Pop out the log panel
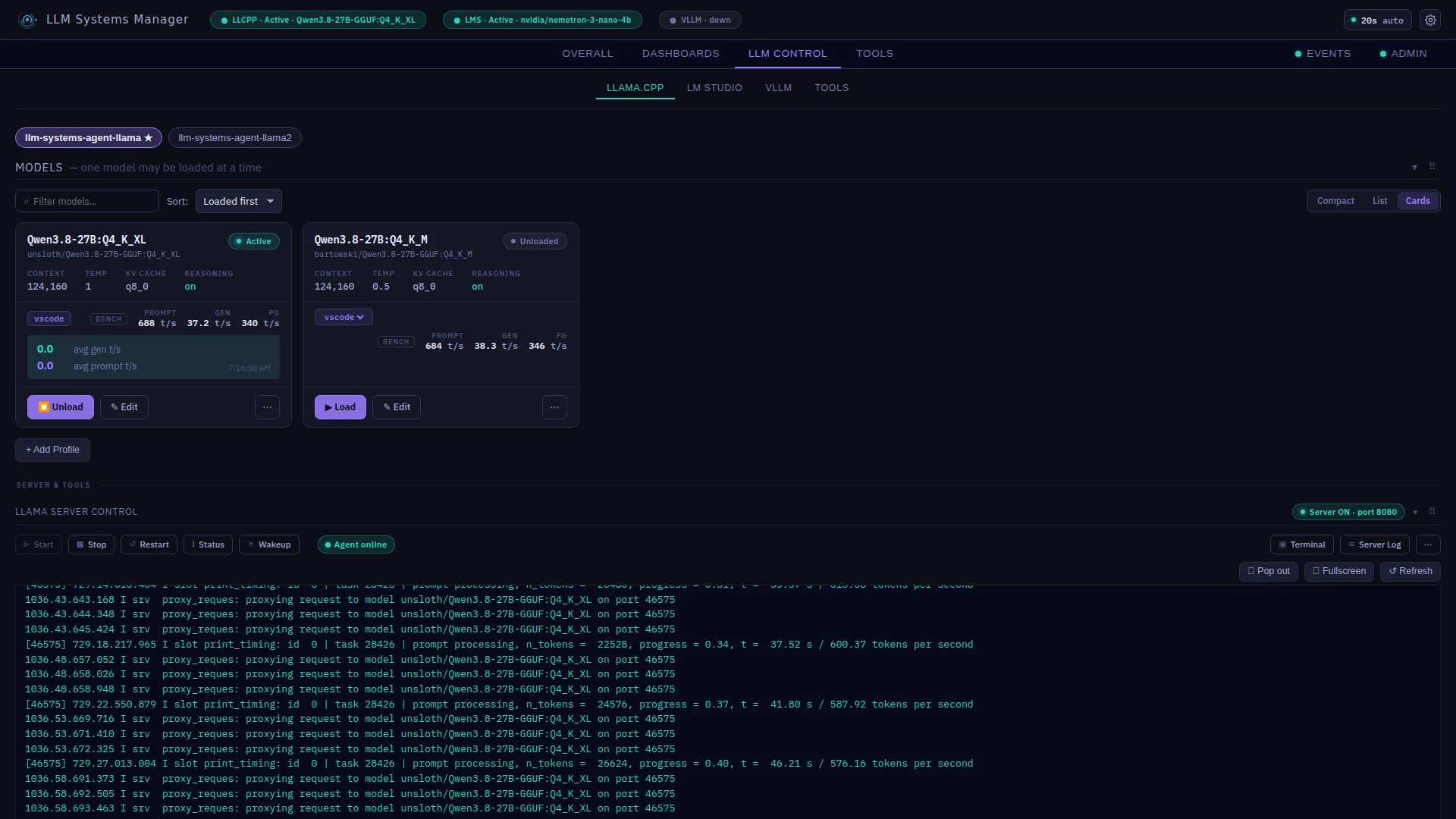The image size is (1456, 819). 1269,571
